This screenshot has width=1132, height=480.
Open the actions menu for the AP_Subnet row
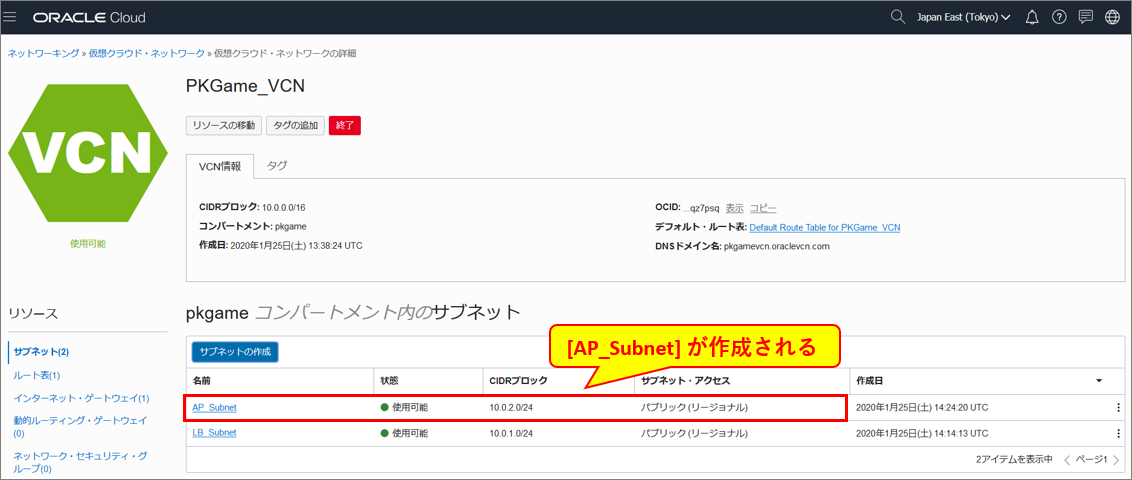[x=1118, y=408]
